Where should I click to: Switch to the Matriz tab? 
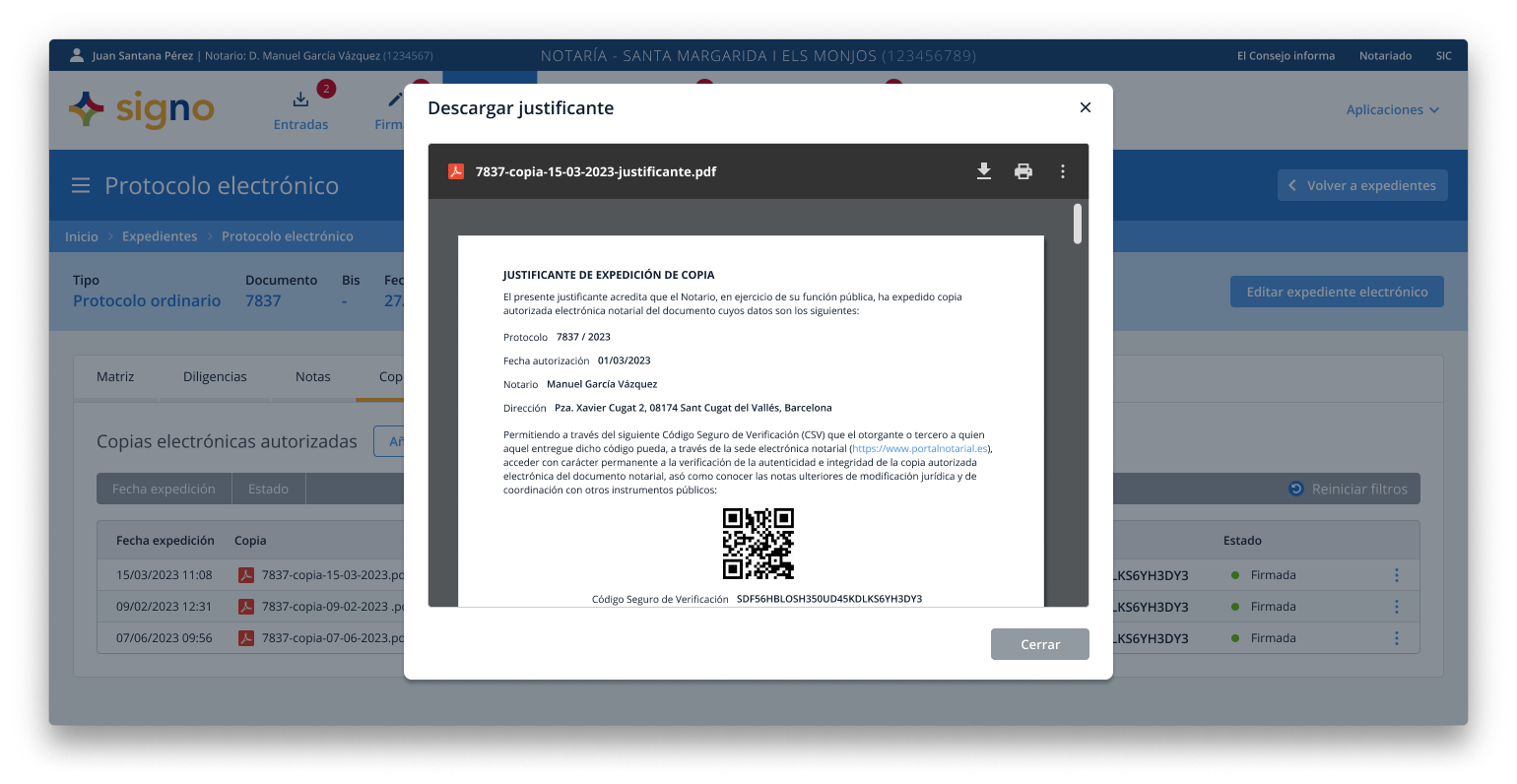pos(115,376)
